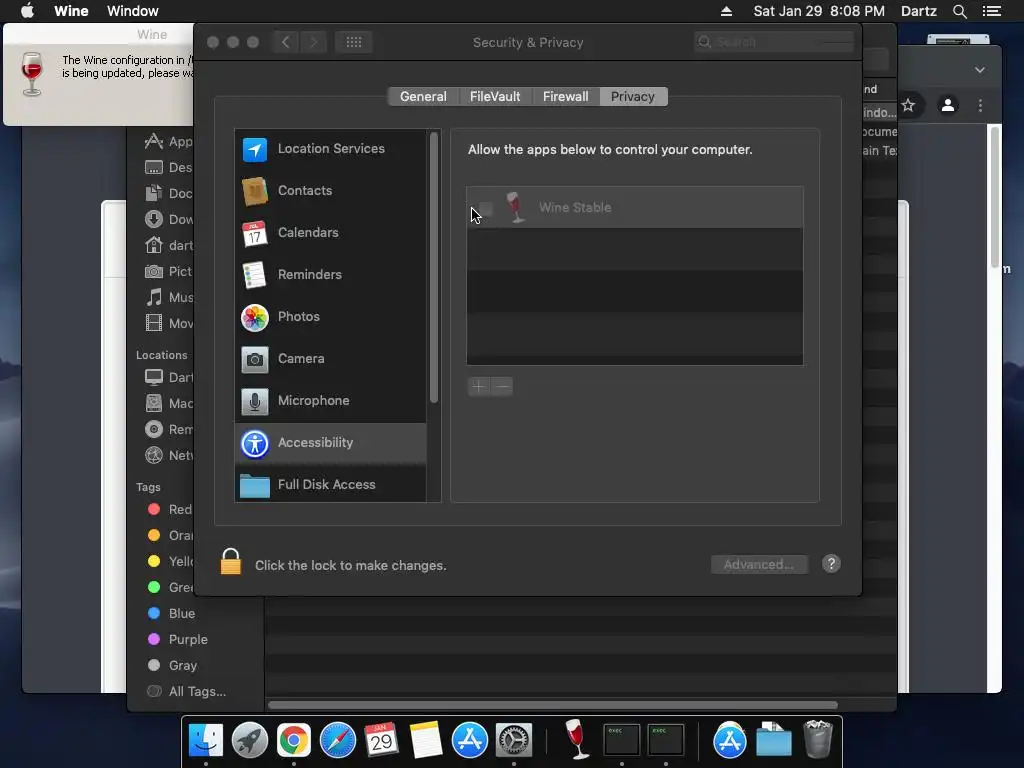
Task: Select the Contacts privacy category
Action: [x=330, y=191]
